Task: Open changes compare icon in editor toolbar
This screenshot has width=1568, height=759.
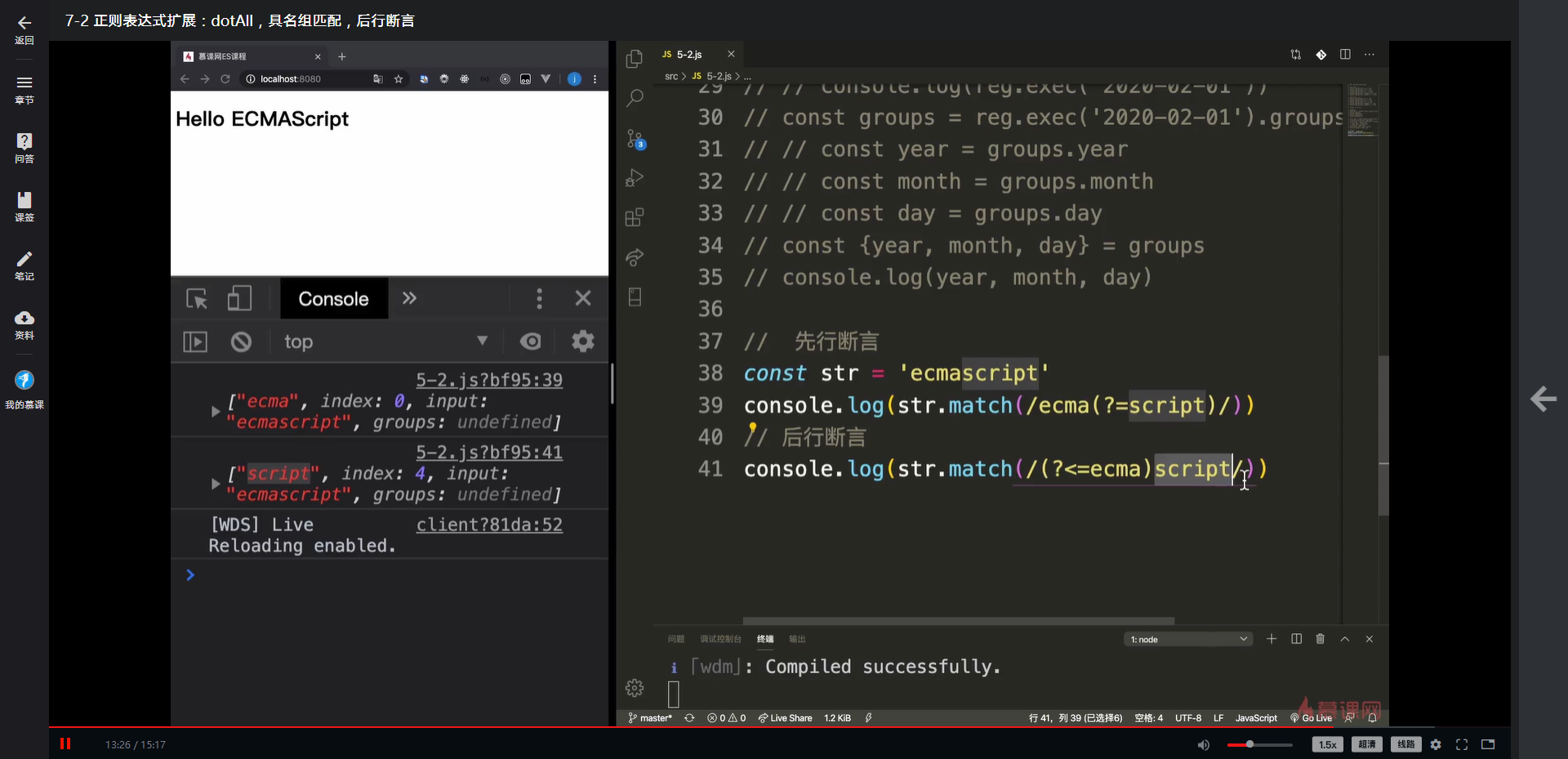Action: tap(1296, 55)
